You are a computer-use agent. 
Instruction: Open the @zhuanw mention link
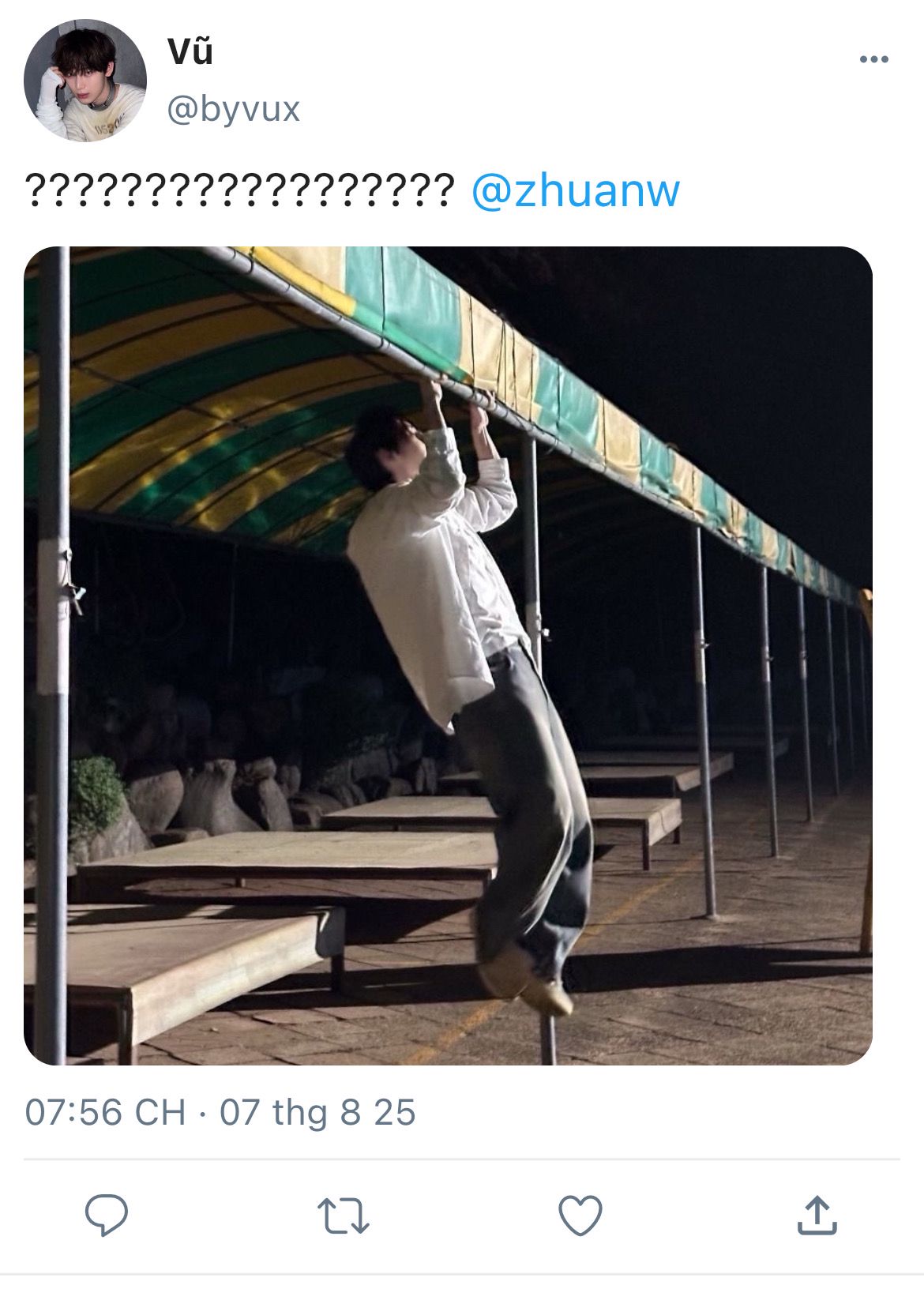click(575, 191)
